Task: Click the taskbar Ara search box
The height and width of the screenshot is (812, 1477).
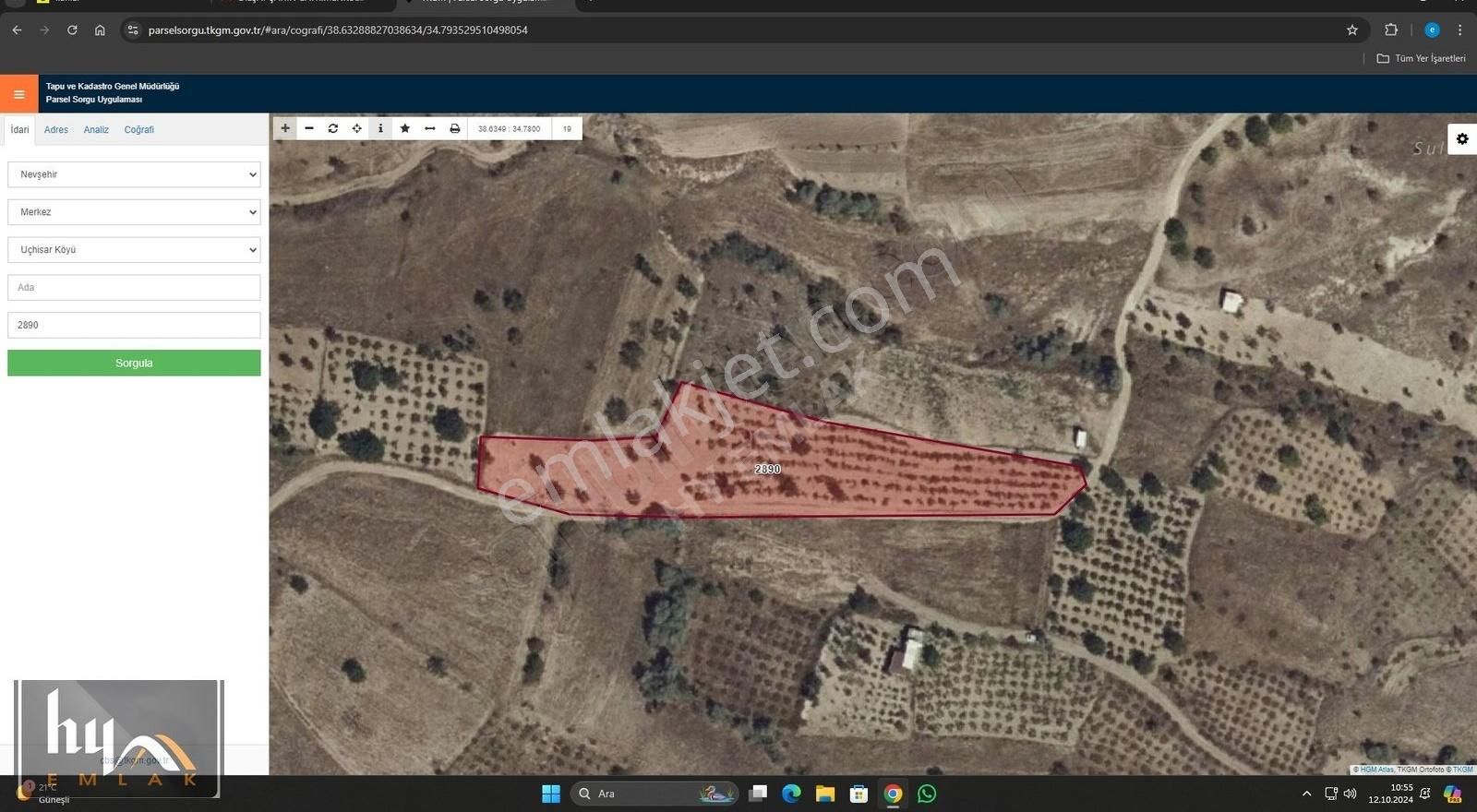Action: click(x=654, y=794)
